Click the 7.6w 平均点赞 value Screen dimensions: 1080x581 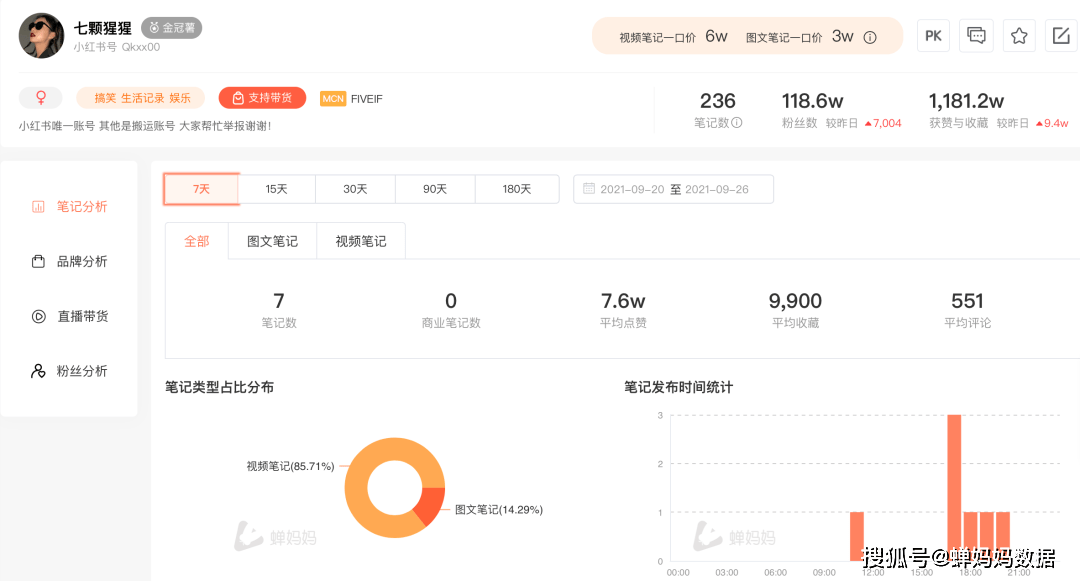pyautogui.click(x=623, y=301)
